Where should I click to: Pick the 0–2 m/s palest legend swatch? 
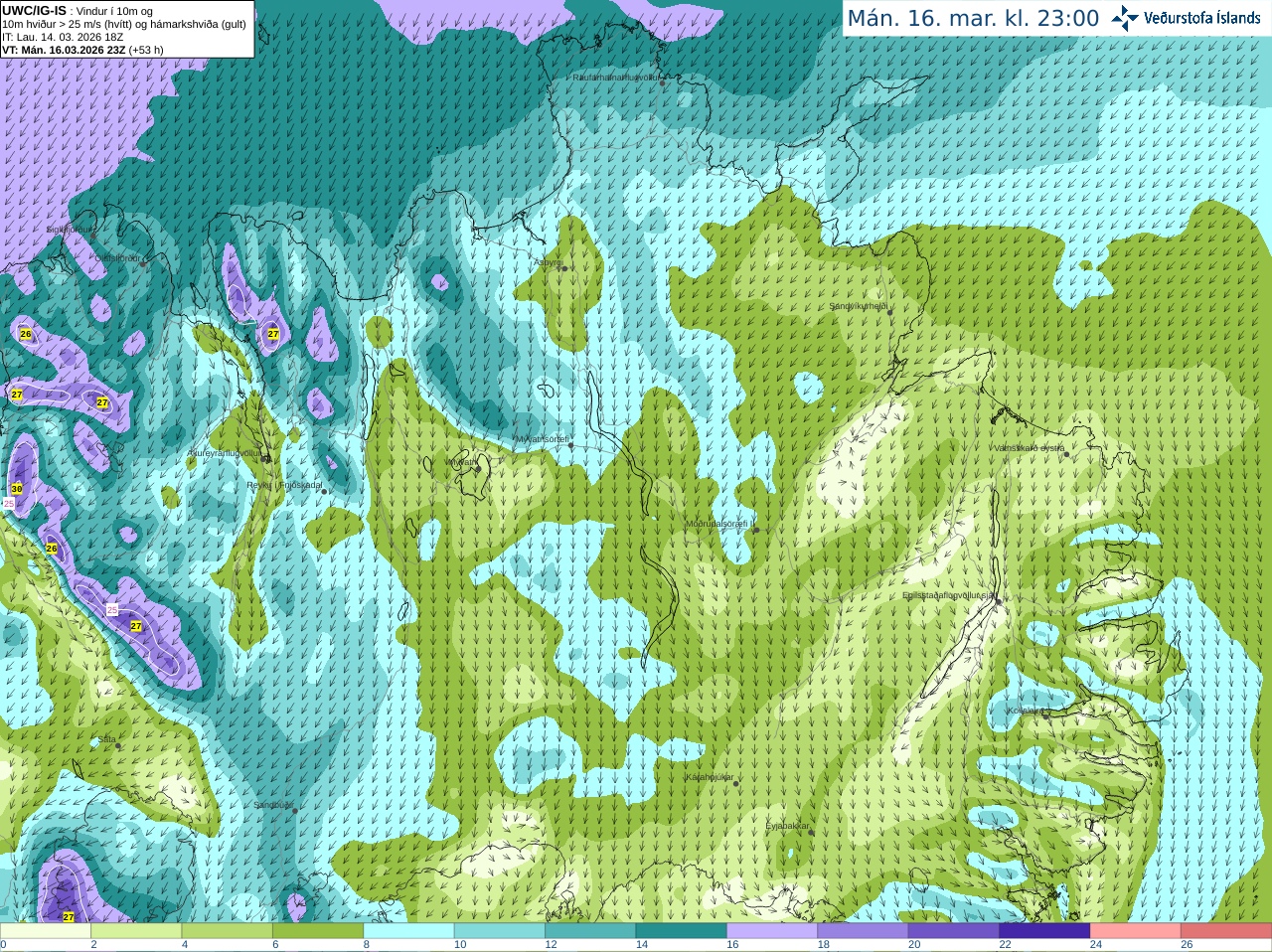pos(46,931)
